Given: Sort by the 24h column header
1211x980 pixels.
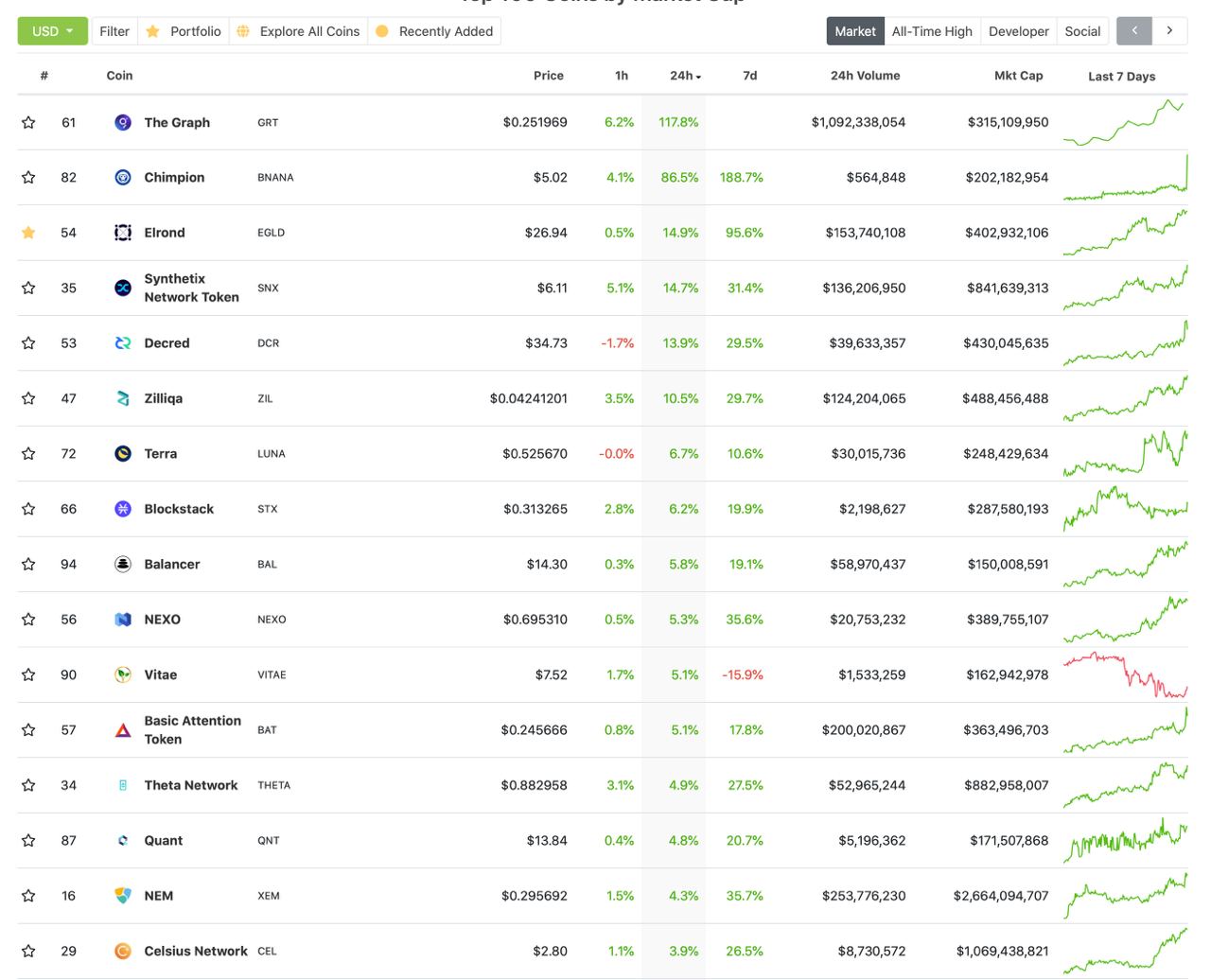Looking at the screenshot, I should pos(685,76).
